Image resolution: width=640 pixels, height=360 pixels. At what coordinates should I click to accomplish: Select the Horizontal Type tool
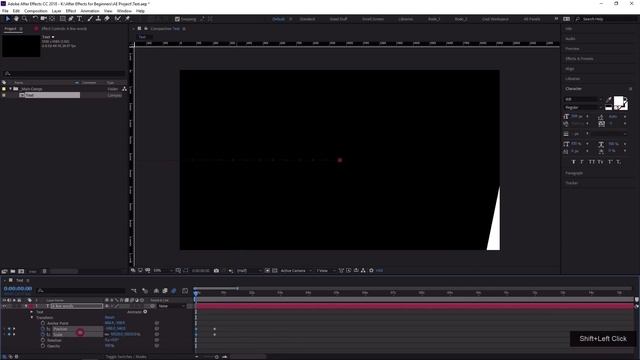[80, 19]
